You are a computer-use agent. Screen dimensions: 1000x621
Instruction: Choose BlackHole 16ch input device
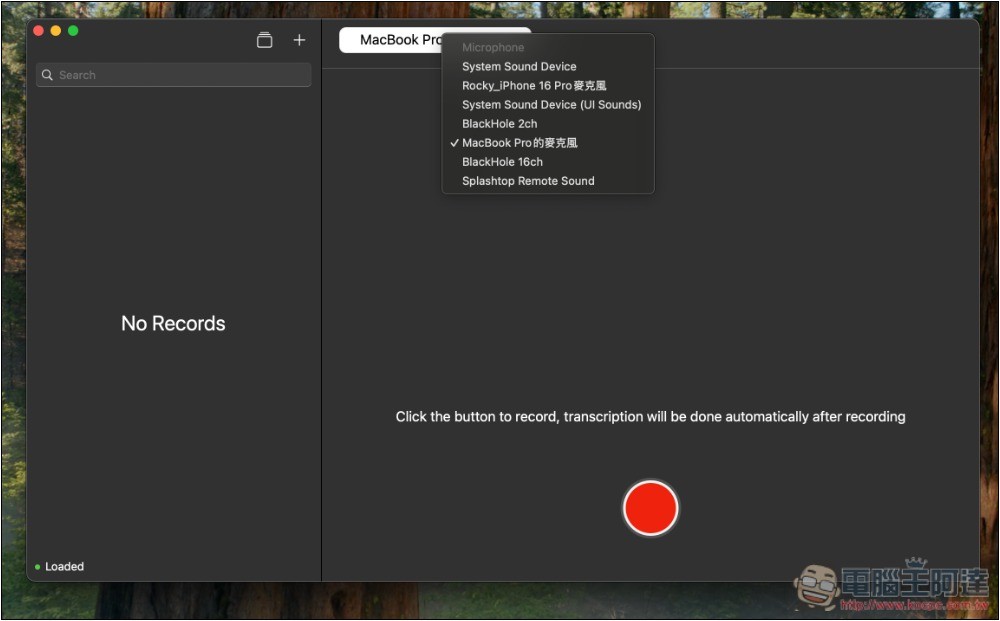[x=502, y=162]
